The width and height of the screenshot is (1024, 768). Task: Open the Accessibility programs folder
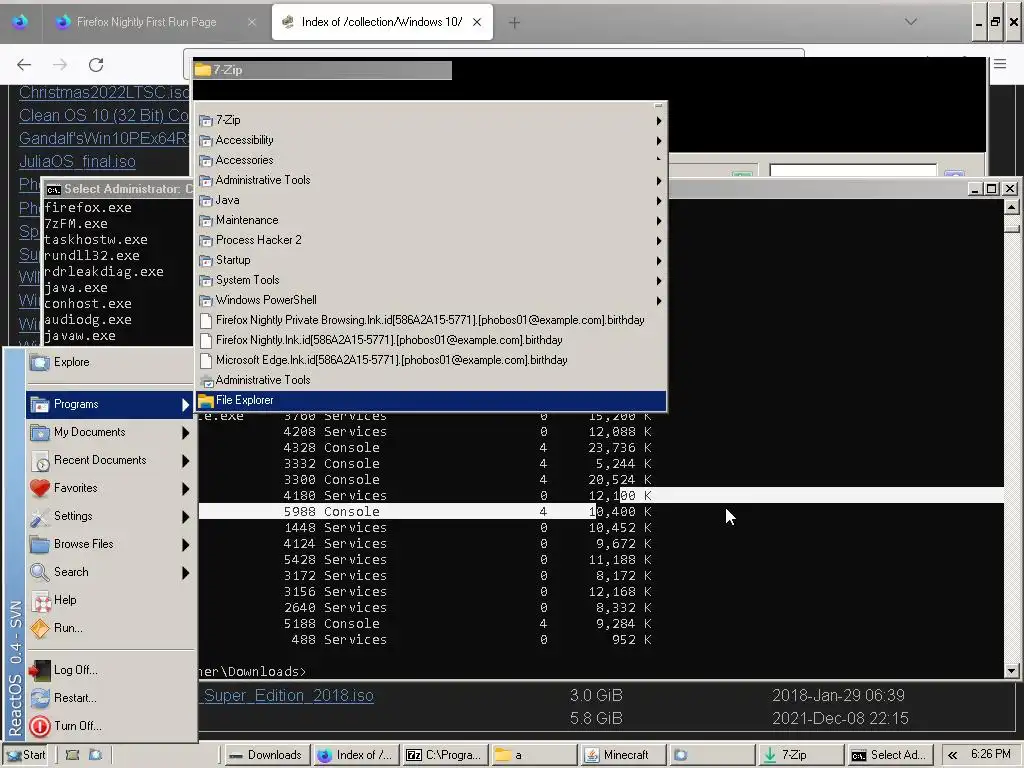[431, 140]
